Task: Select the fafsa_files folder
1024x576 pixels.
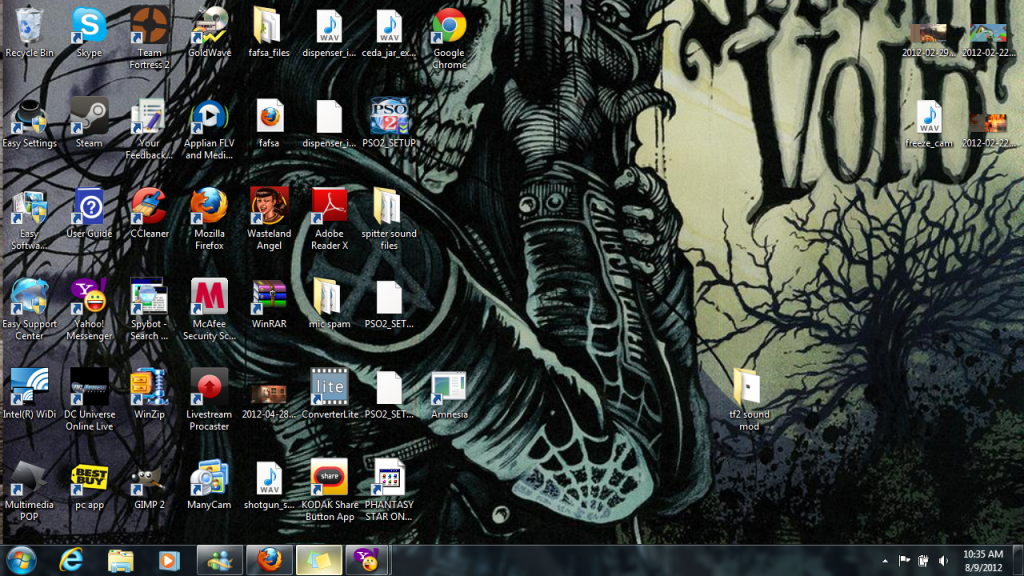Action: pyautogui.click(x=268, y=33)
